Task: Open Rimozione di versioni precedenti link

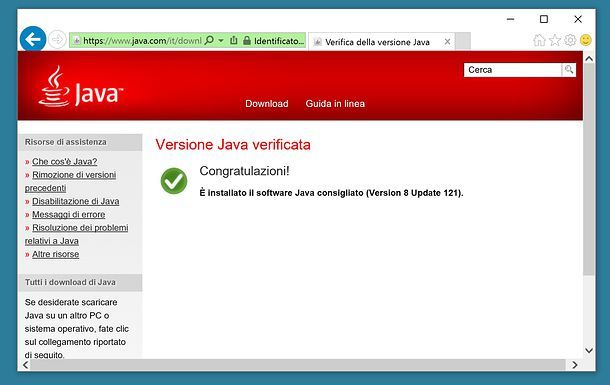Action: [70, 181]
